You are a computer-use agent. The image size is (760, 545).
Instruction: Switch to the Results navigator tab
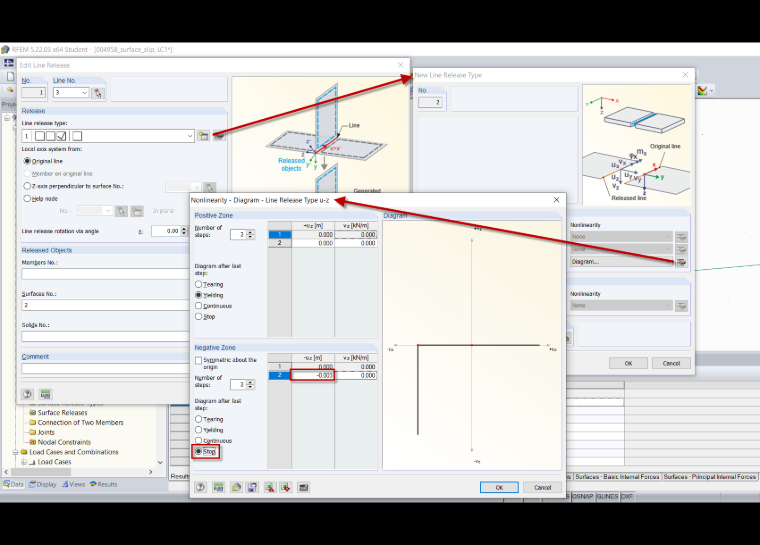104,484
